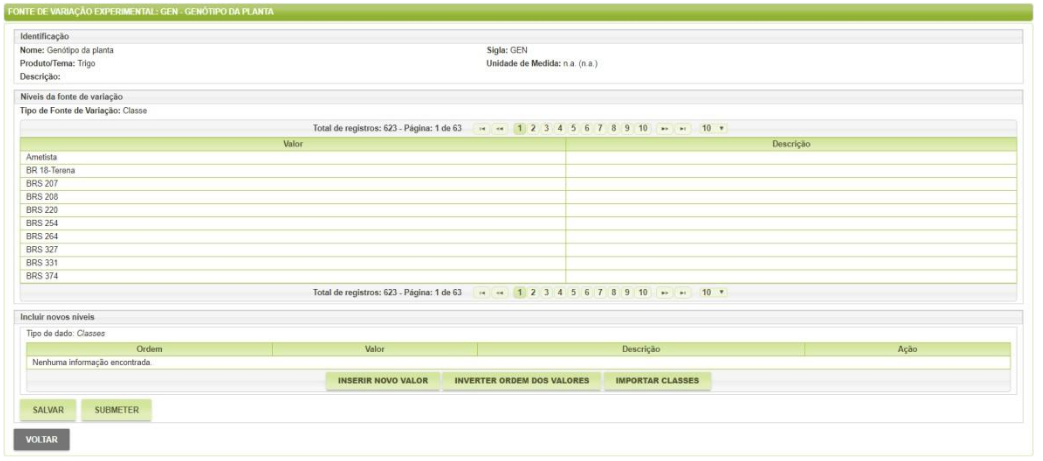Select page 5 in top paginator

[x=573, y=128]
